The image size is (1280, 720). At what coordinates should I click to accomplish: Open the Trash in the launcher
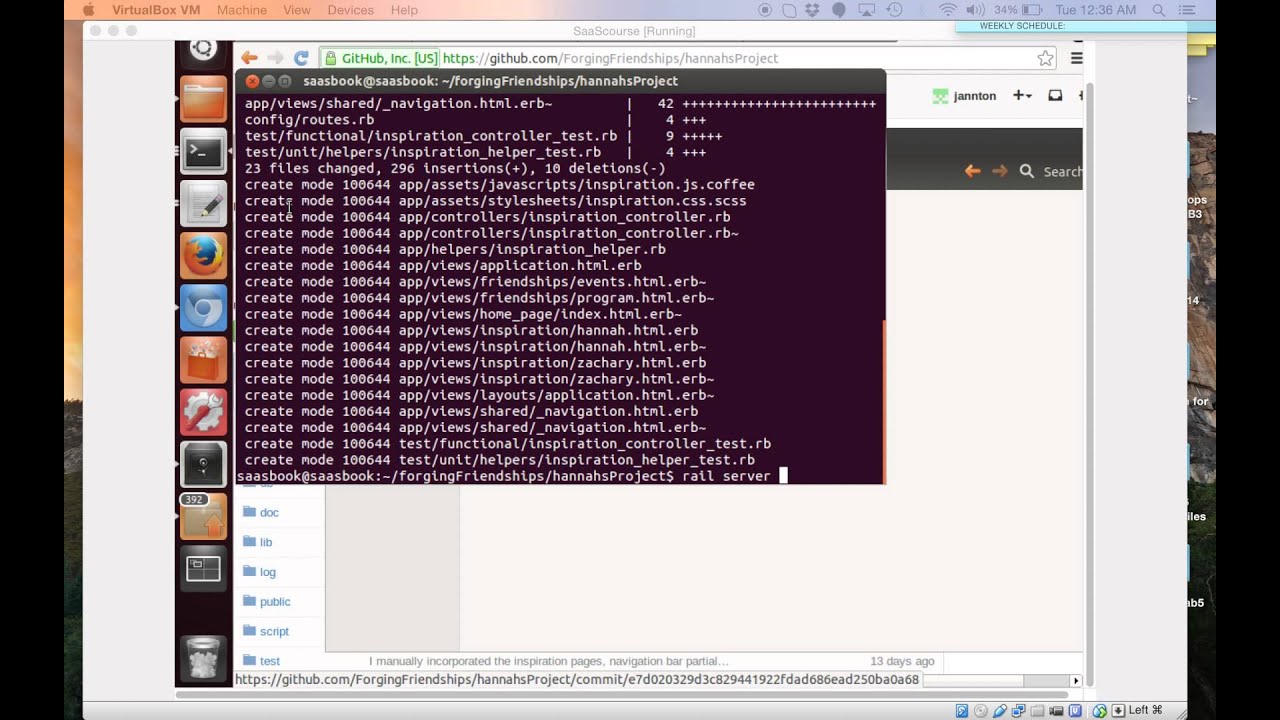(x=203, y=657)
